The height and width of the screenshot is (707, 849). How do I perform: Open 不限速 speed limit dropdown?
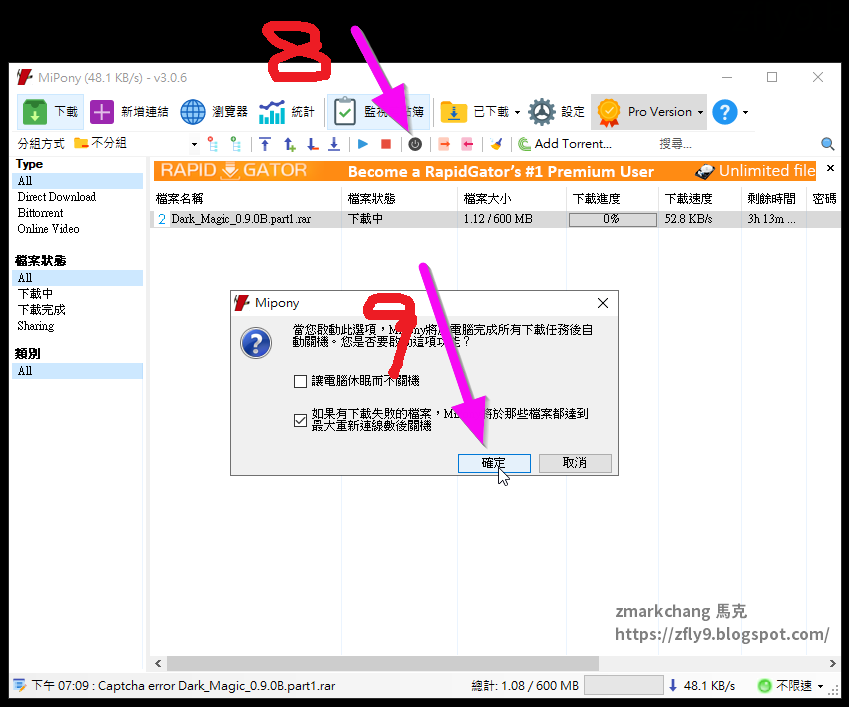coord(792,686)
